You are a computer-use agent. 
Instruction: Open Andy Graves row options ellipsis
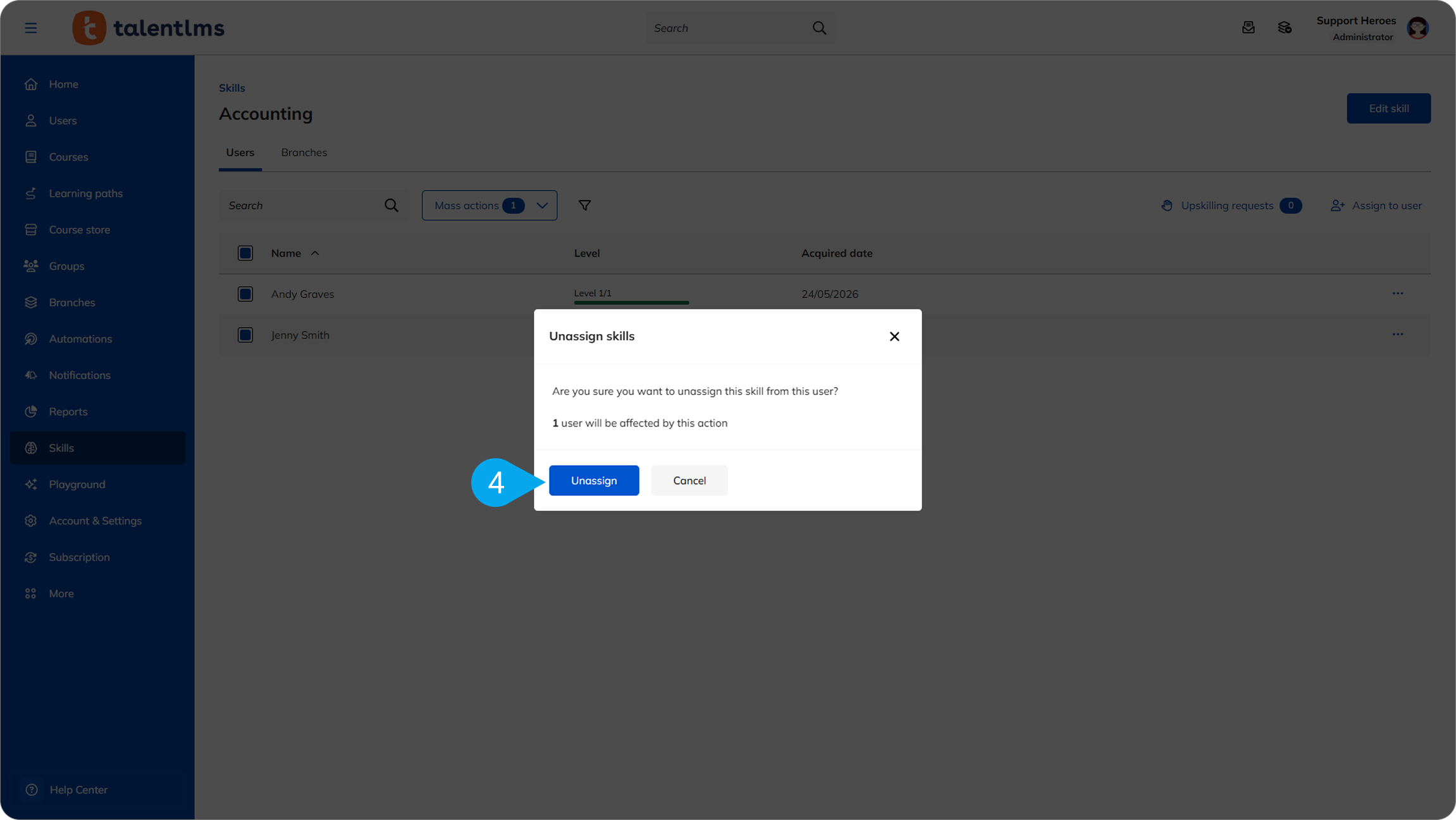click(1397, 294)
